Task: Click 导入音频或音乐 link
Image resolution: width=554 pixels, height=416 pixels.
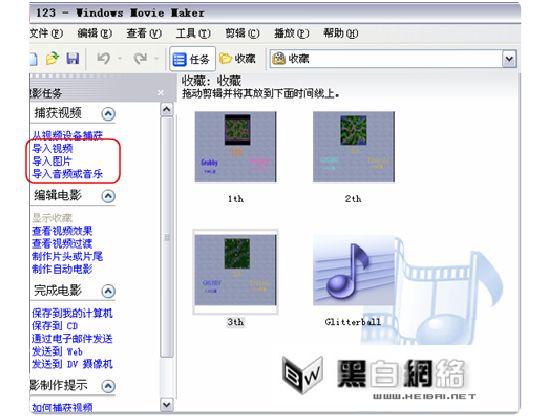Action: click(67, 174)
